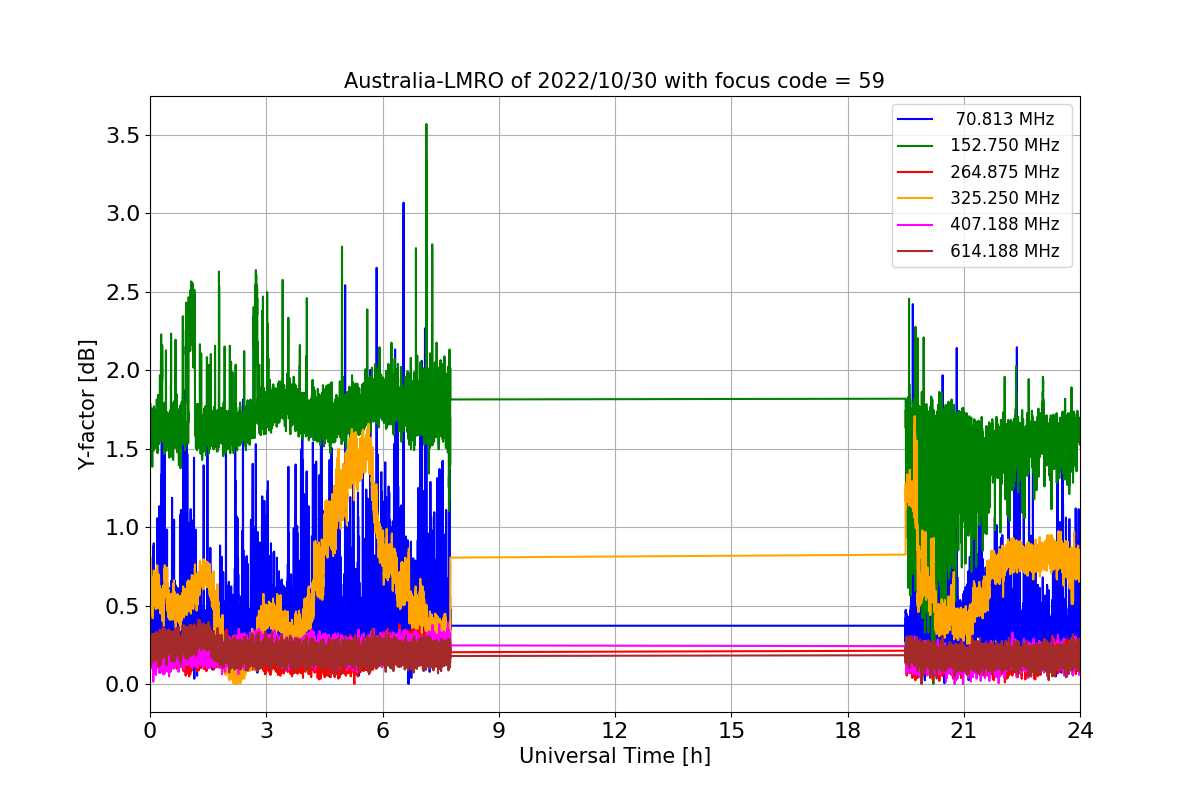Click x-axis tick label 18
This screenshot has height=800, width=1200.
(x=847, y=730)
